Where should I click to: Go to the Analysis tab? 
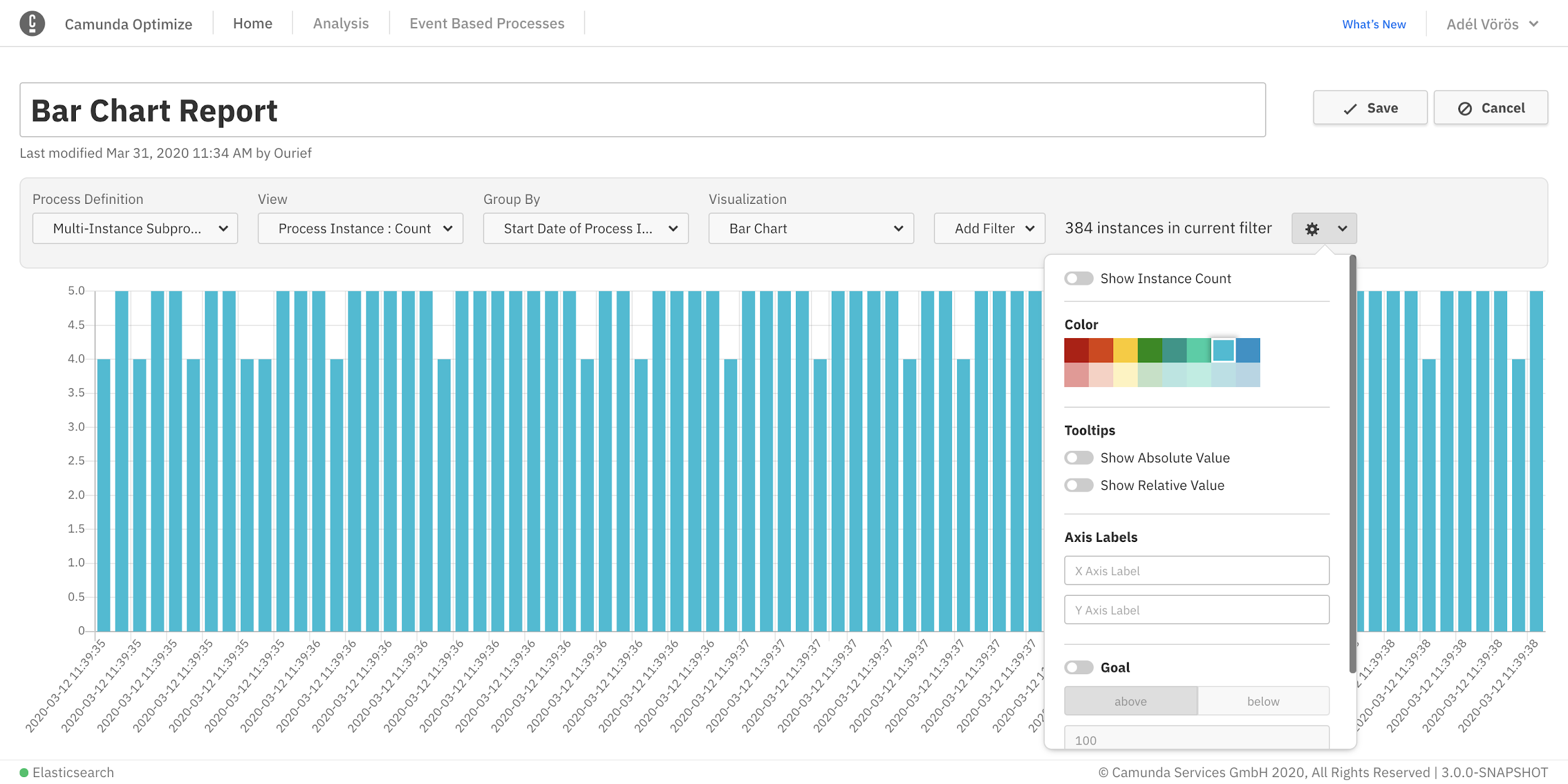(341, 24)
